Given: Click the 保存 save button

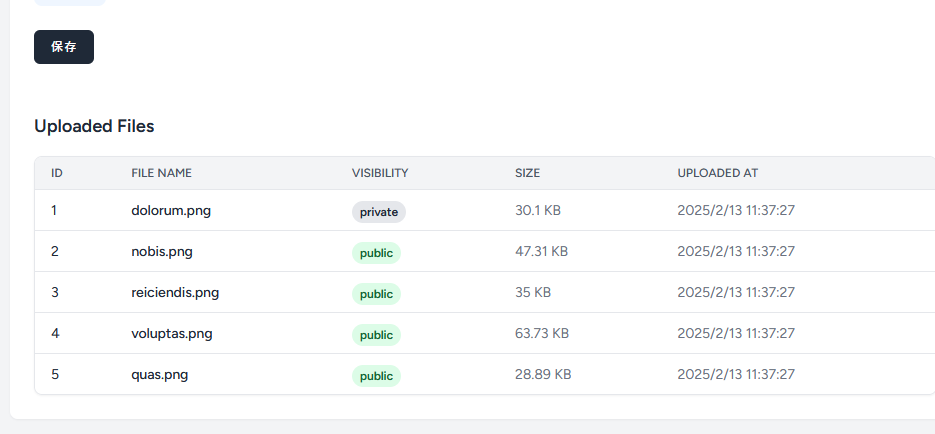Looking at the screenshot, I should point(64,47).
